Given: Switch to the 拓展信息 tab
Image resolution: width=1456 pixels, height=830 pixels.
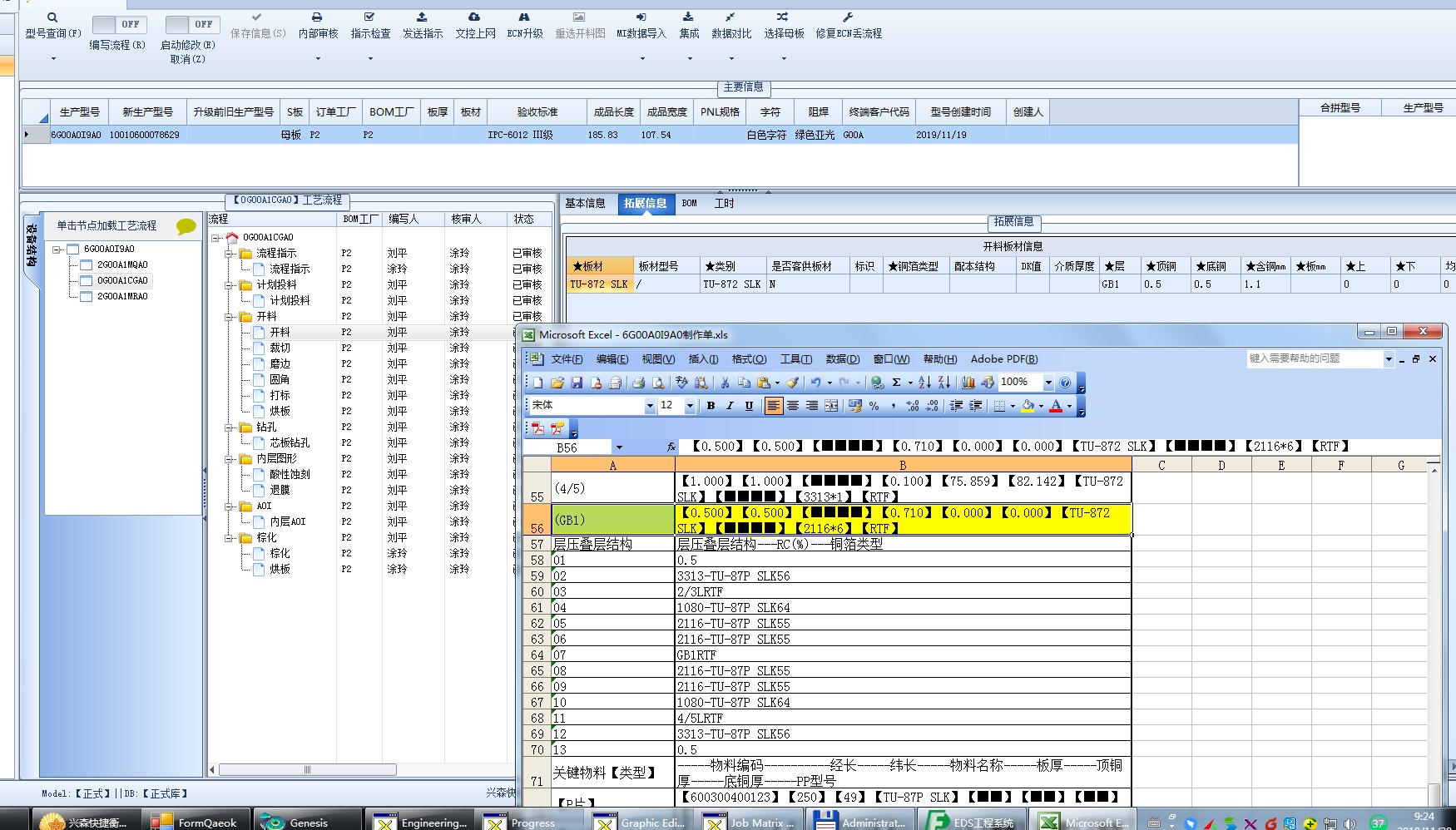Looking at the screenshot, I should pos(646,203).
